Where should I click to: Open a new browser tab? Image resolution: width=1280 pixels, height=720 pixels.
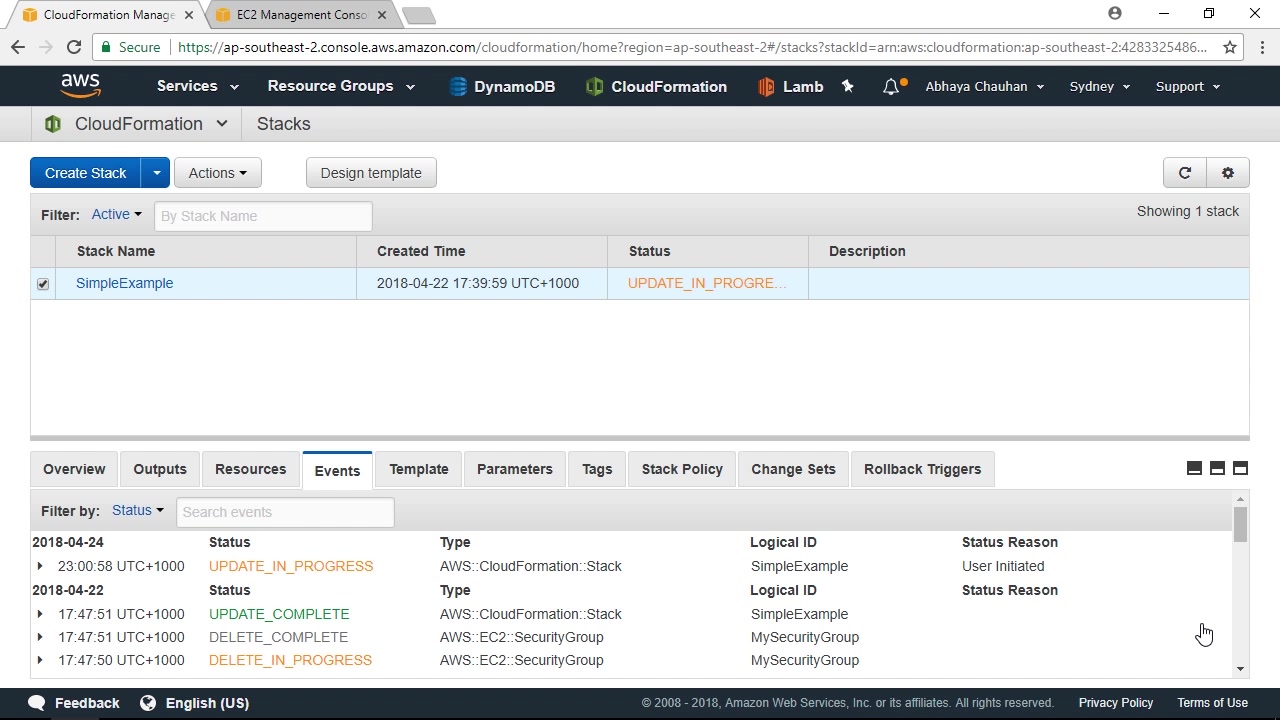pos(419,15)
